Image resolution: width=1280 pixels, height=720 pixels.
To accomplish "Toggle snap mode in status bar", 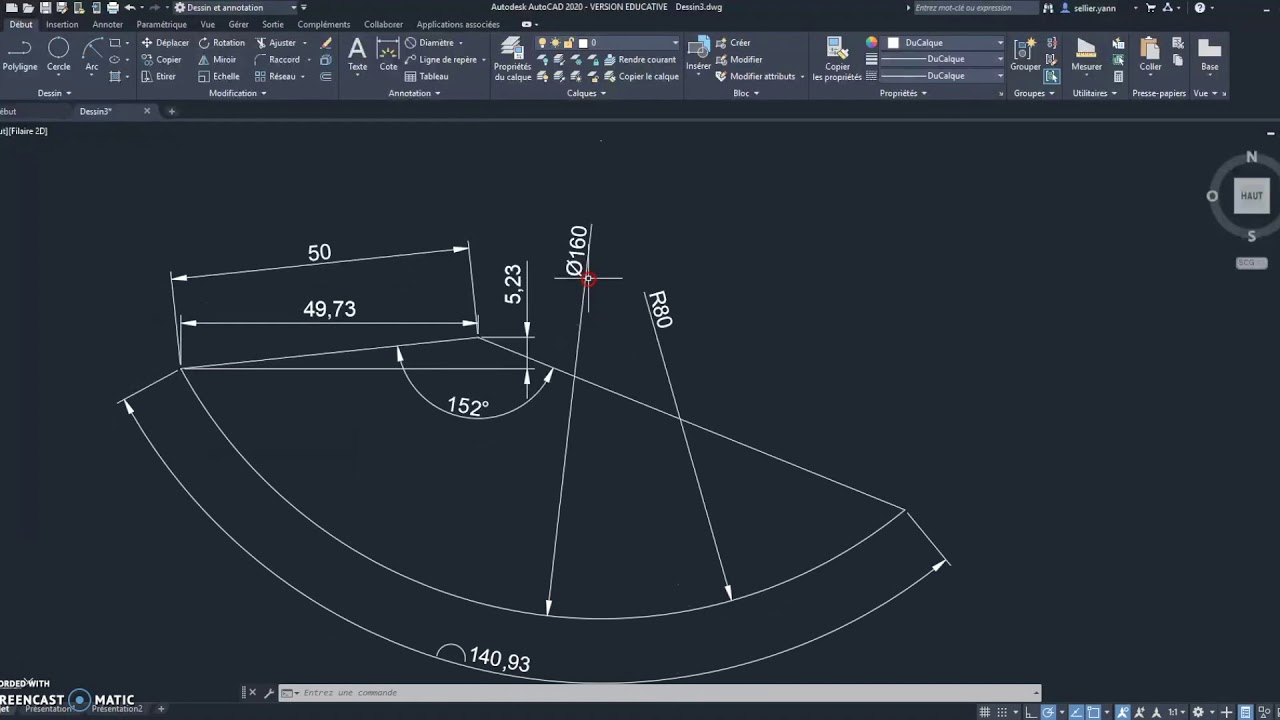I will point(1004,712).
